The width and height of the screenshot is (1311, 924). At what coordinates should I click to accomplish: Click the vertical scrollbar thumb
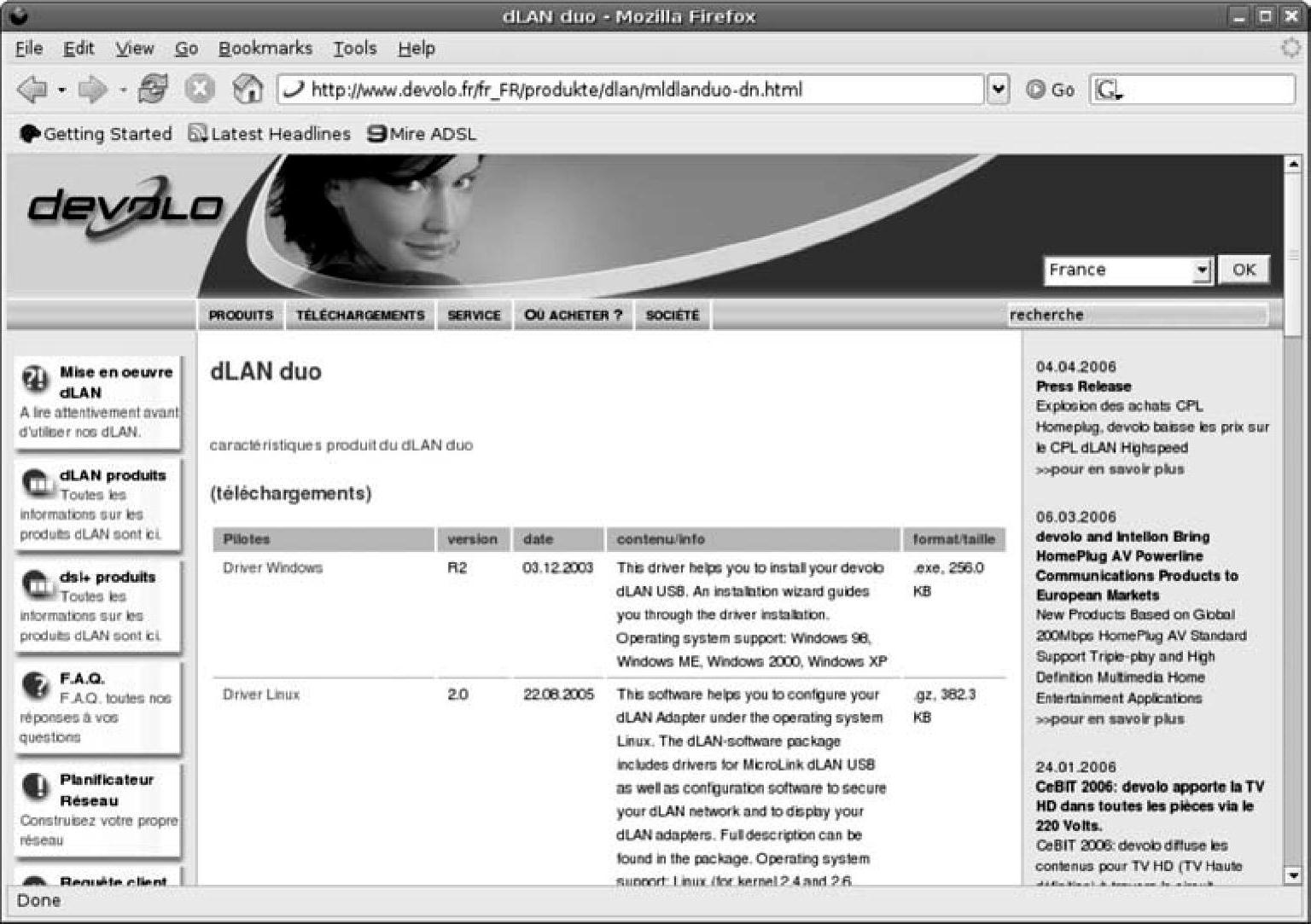1293,254
